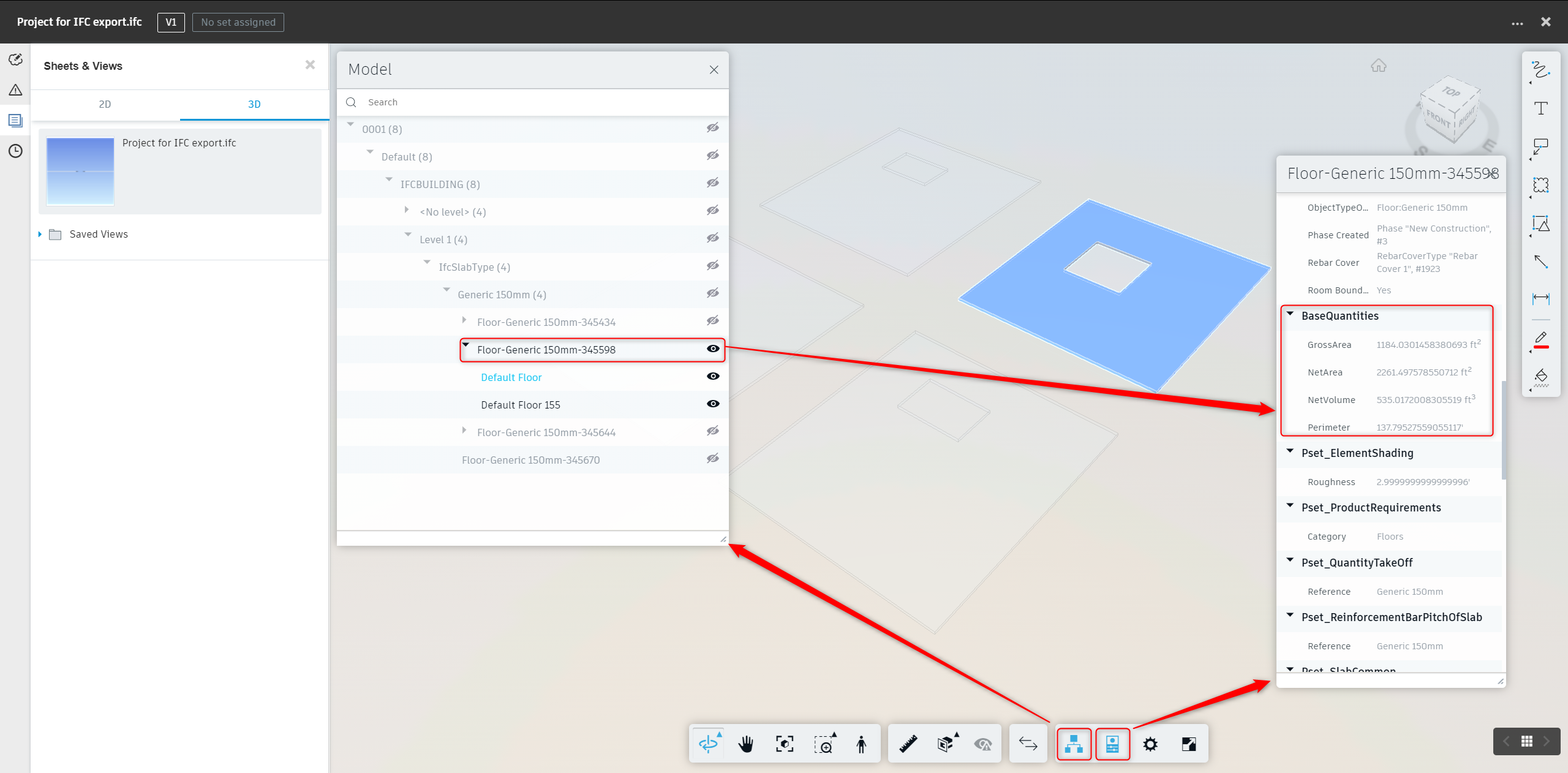Viewport: 1568px width, 773px height.
Task: Select the Text markup tool
Action: [x=1541, y=108]
